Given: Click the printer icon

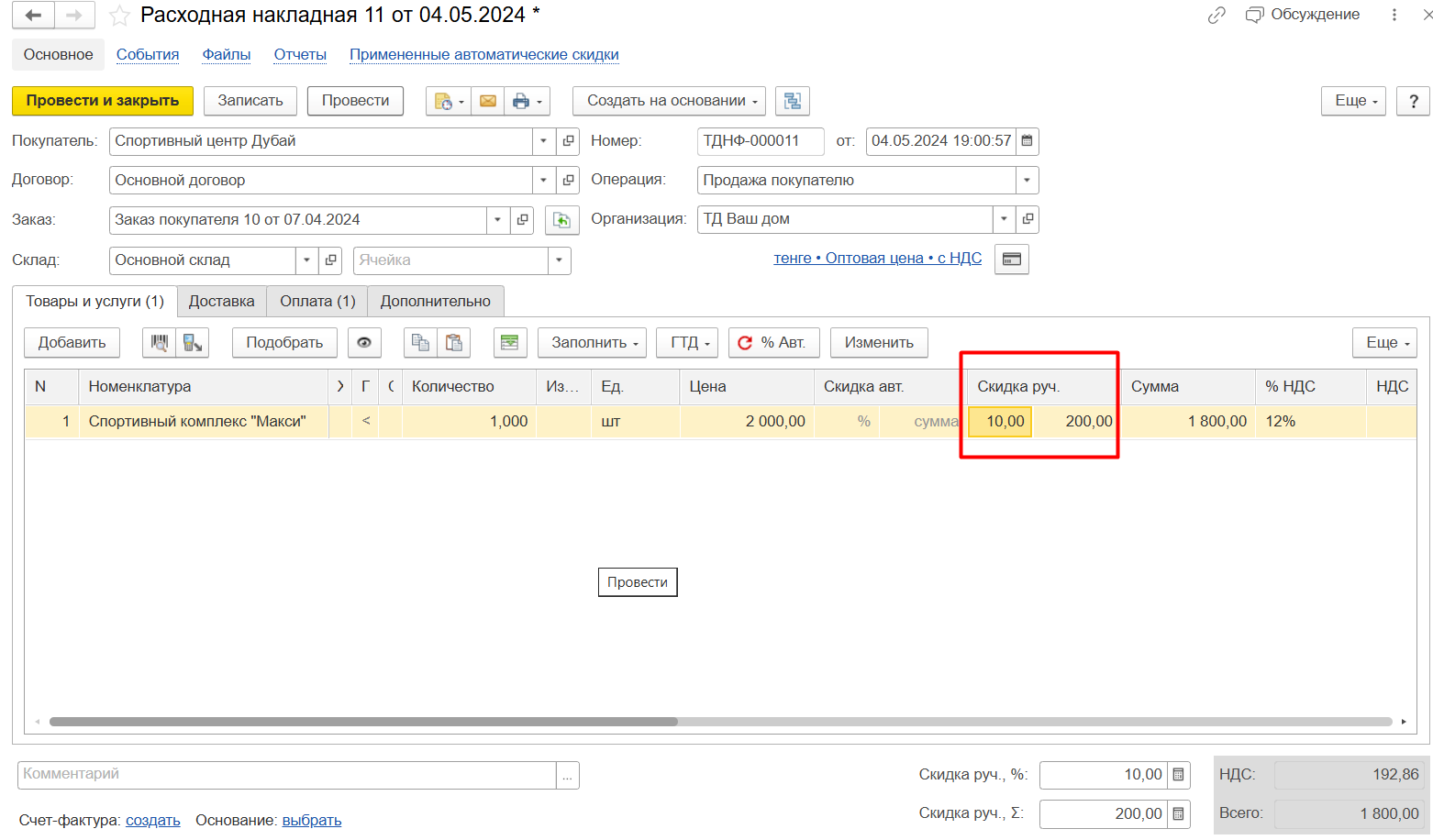Looking at the screenshot, I should coord(521,101).
